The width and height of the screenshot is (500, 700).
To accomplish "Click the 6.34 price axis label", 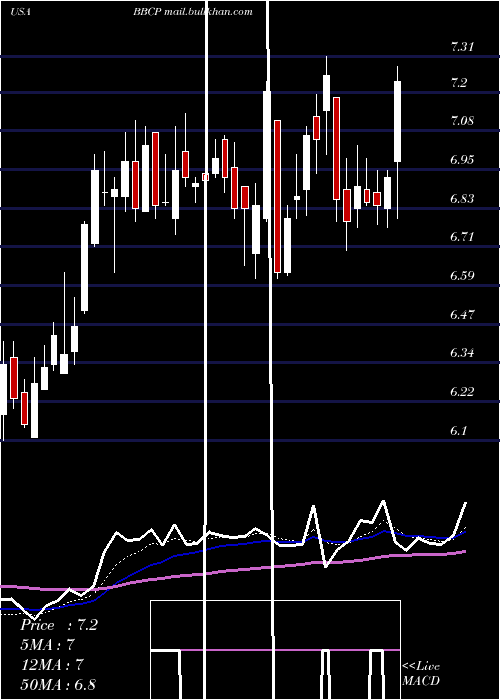I will [x=462, y=353].
